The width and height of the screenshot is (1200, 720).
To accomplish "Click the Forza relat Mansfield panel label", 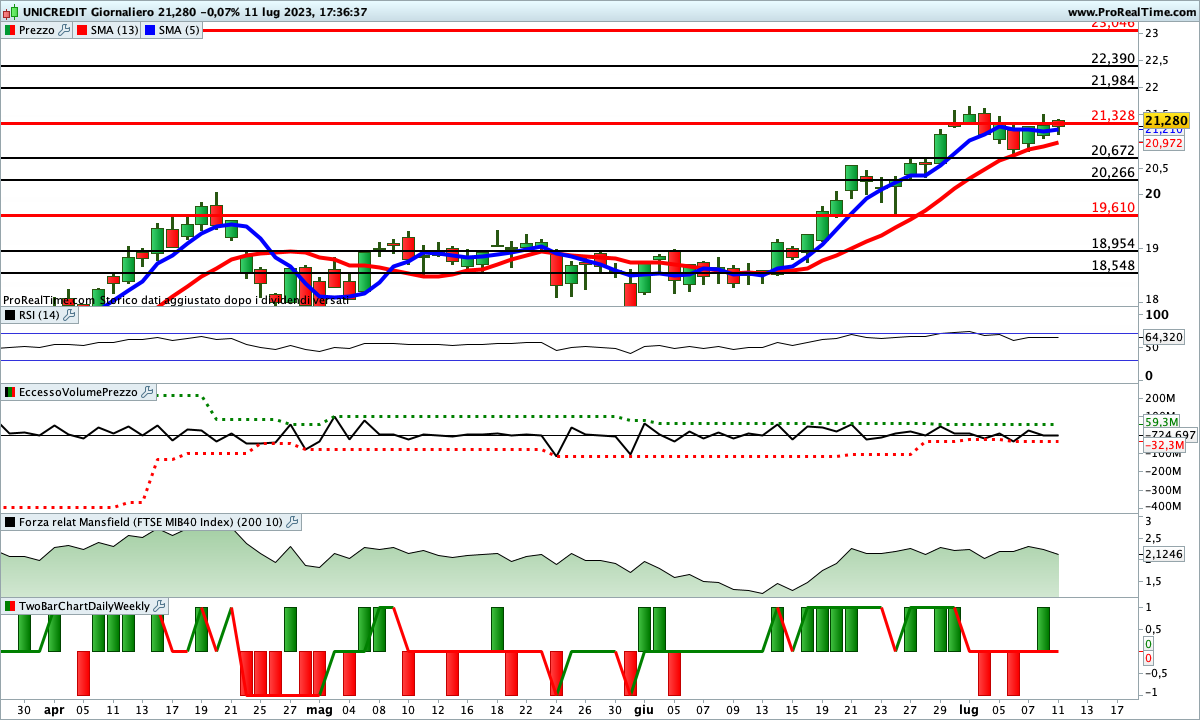I will [x=151, y=522].
